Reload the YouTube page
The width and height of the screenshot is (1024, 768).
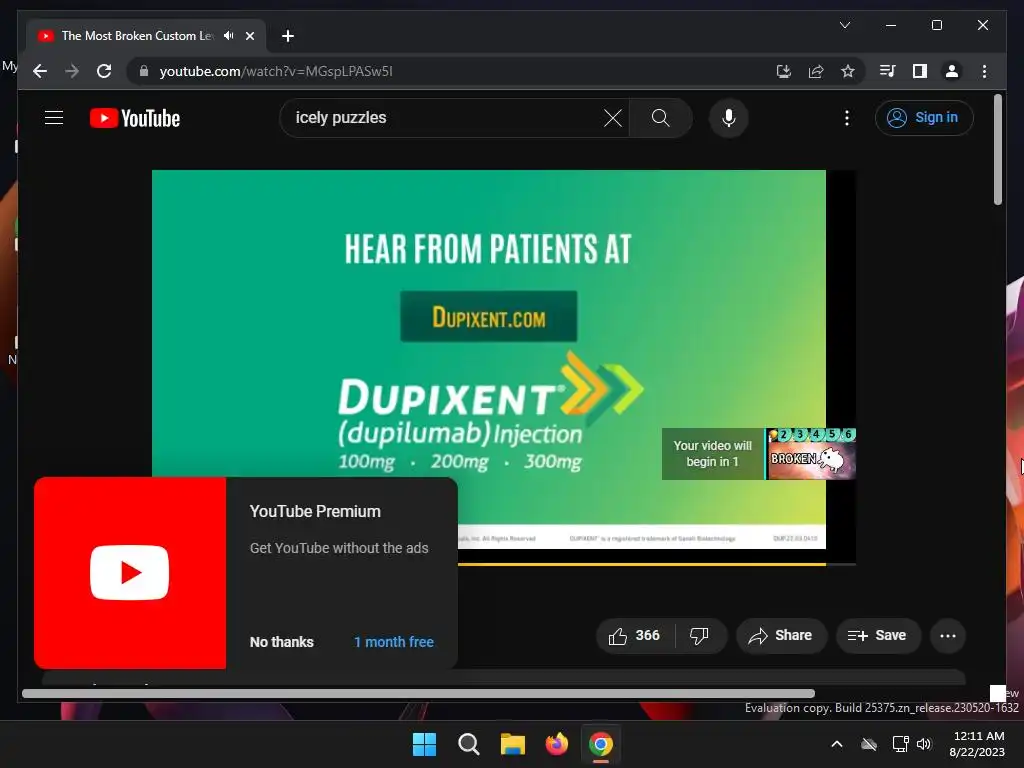click(104, 71)
